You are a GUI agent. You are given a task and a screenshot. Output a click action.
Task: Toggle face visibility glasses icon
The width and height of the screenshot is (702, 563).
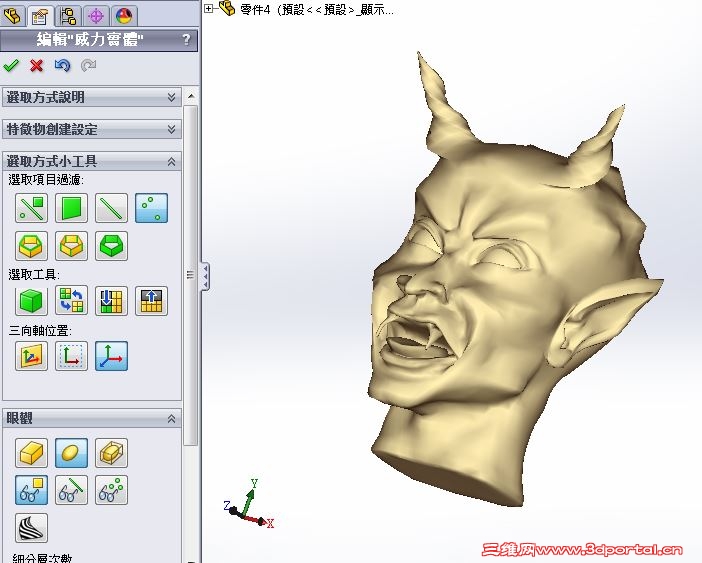(x=31, y=490)
